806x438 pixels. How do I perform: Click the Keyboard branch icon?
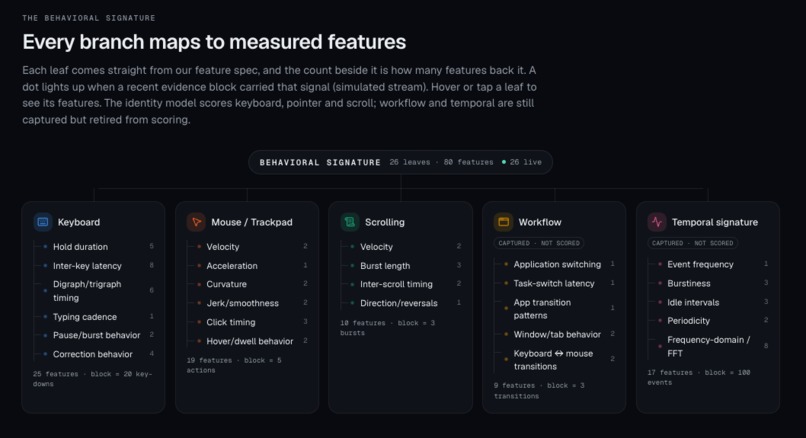(43, 222)
